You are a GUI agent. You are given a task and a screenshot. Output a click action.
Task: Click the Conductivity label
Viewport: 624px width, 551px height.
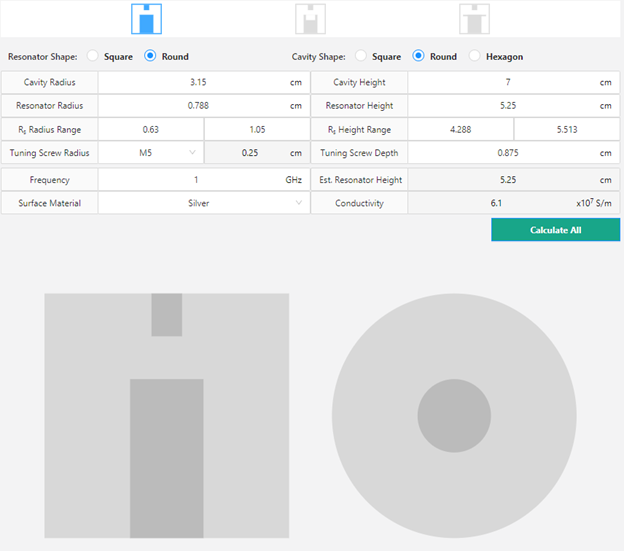359,203
